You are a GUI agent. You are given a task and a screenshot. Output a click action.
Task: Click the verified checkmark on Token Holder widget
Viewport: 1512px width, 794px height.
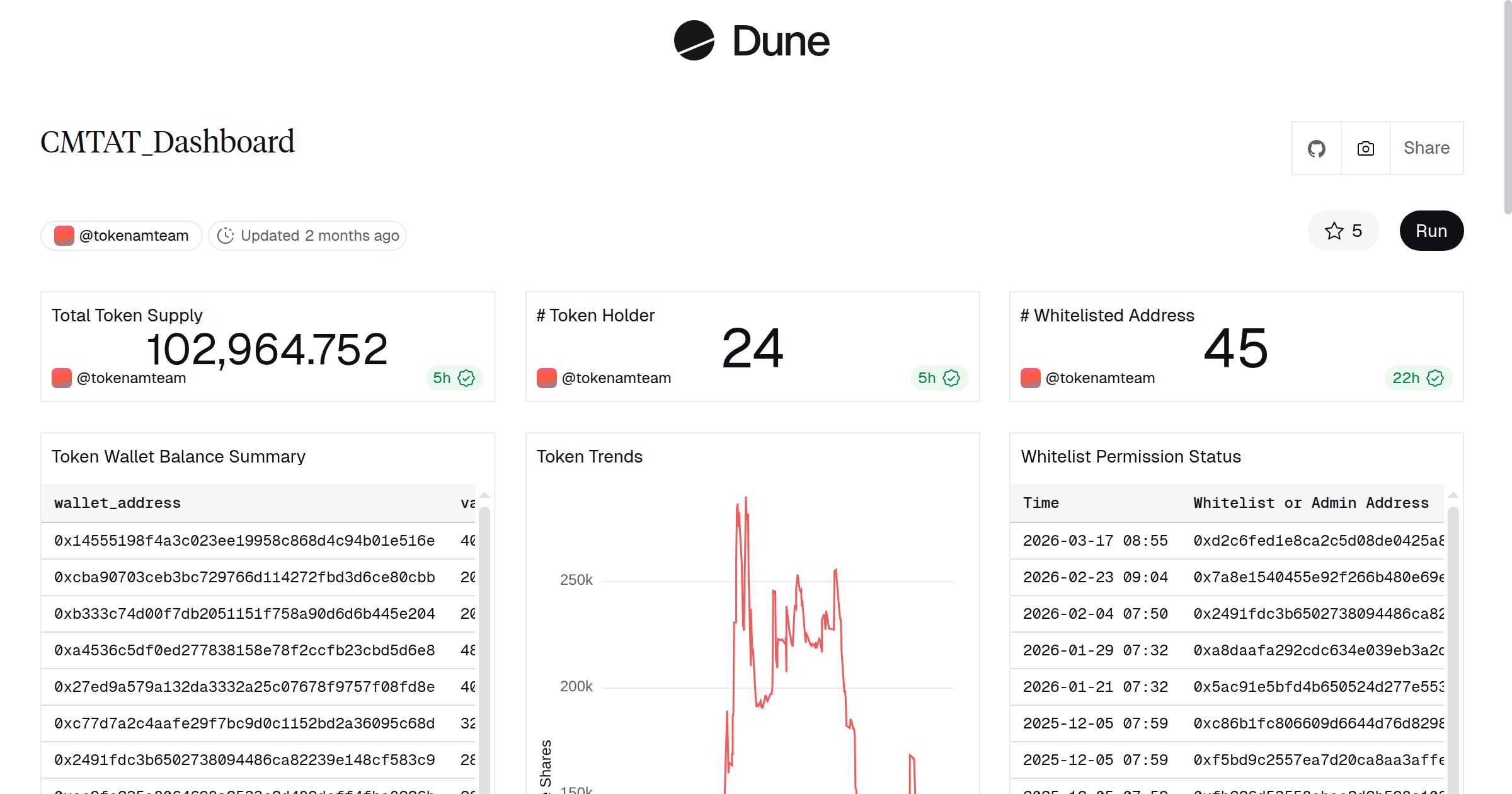point(951,378)
